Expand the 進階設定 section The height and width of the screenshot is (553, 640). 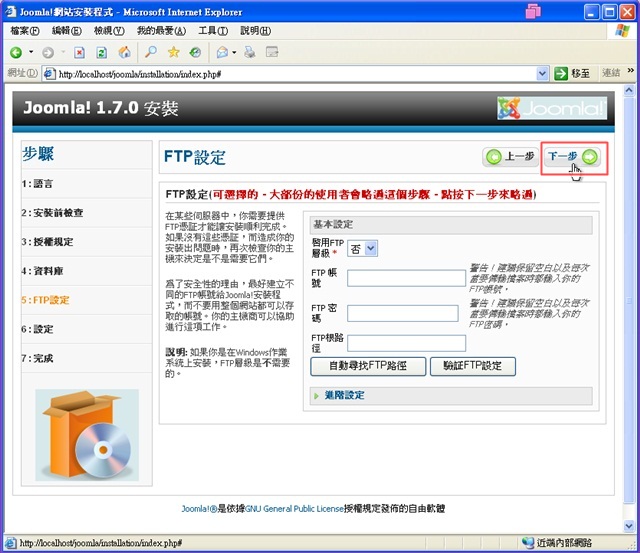pos(344,395)
